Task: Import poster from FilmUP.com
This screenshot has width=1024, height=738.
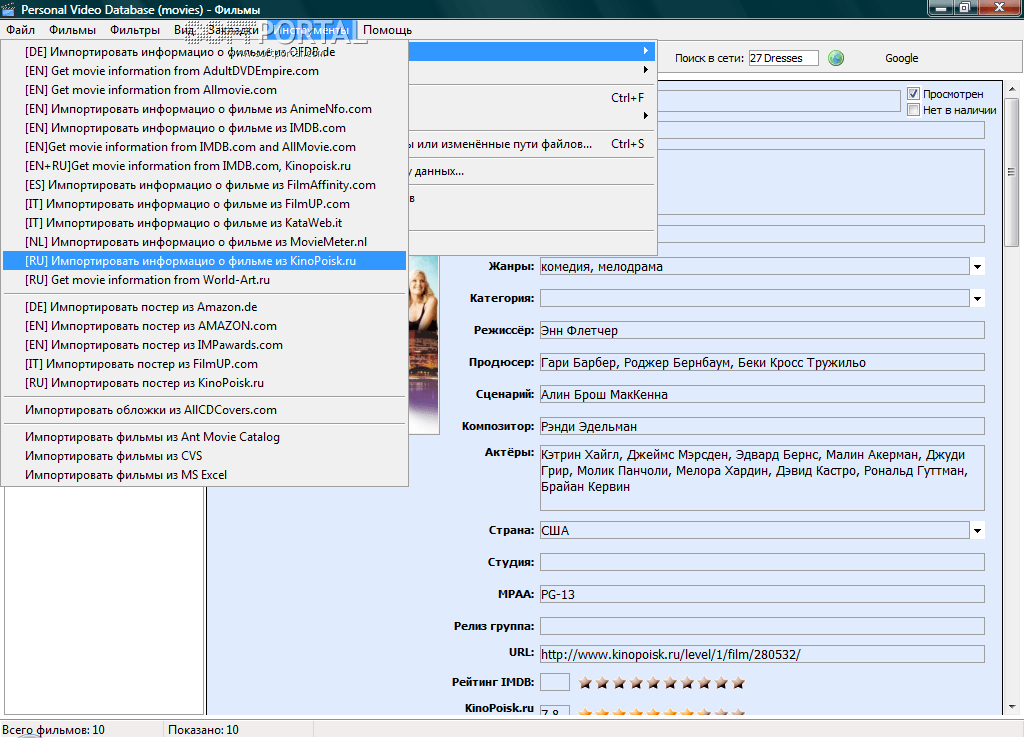Action: point(204,364)
